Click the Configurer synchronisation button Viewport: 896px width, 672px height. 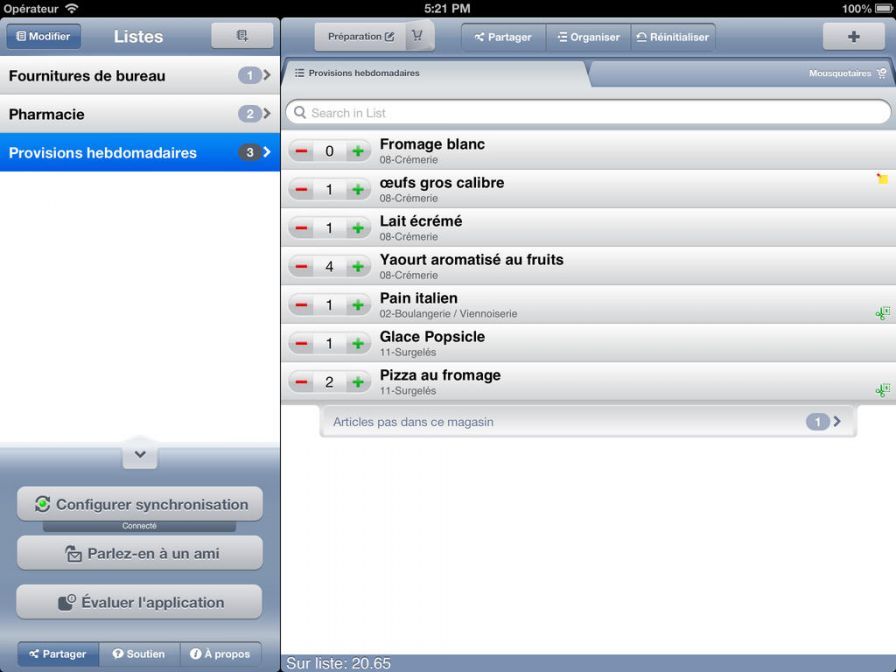[140, 504]
